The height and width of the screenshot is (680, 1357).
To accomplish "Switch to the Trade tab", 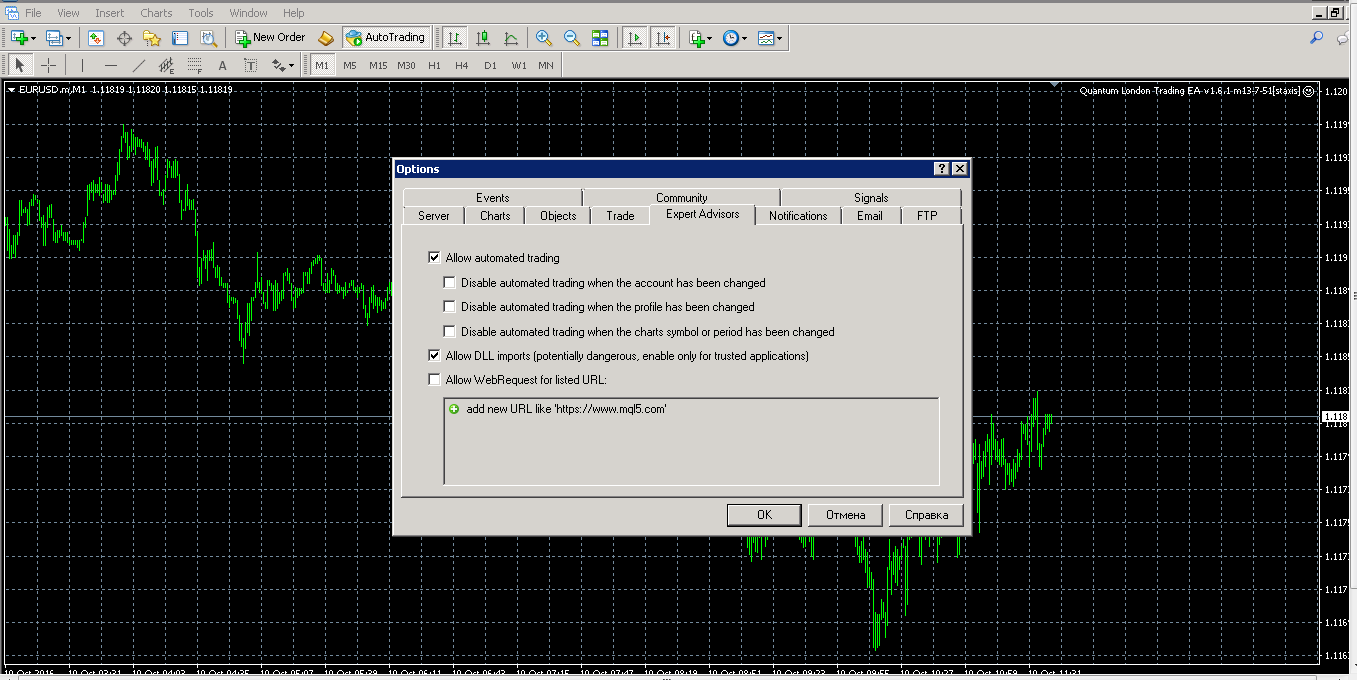I will pyautogui.click(x=620, y=216).
